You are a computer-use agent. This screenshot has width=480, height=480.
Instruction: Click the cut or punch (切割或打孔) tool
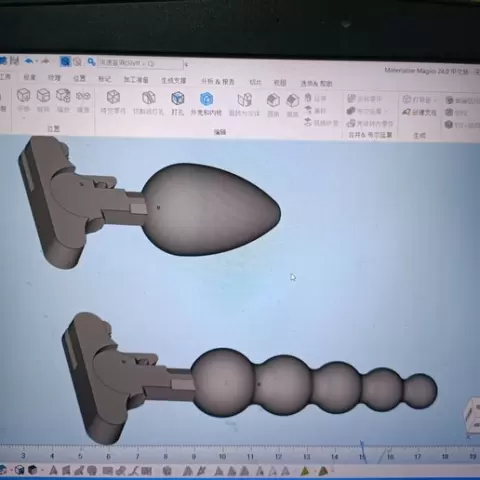tap(149, 103)
